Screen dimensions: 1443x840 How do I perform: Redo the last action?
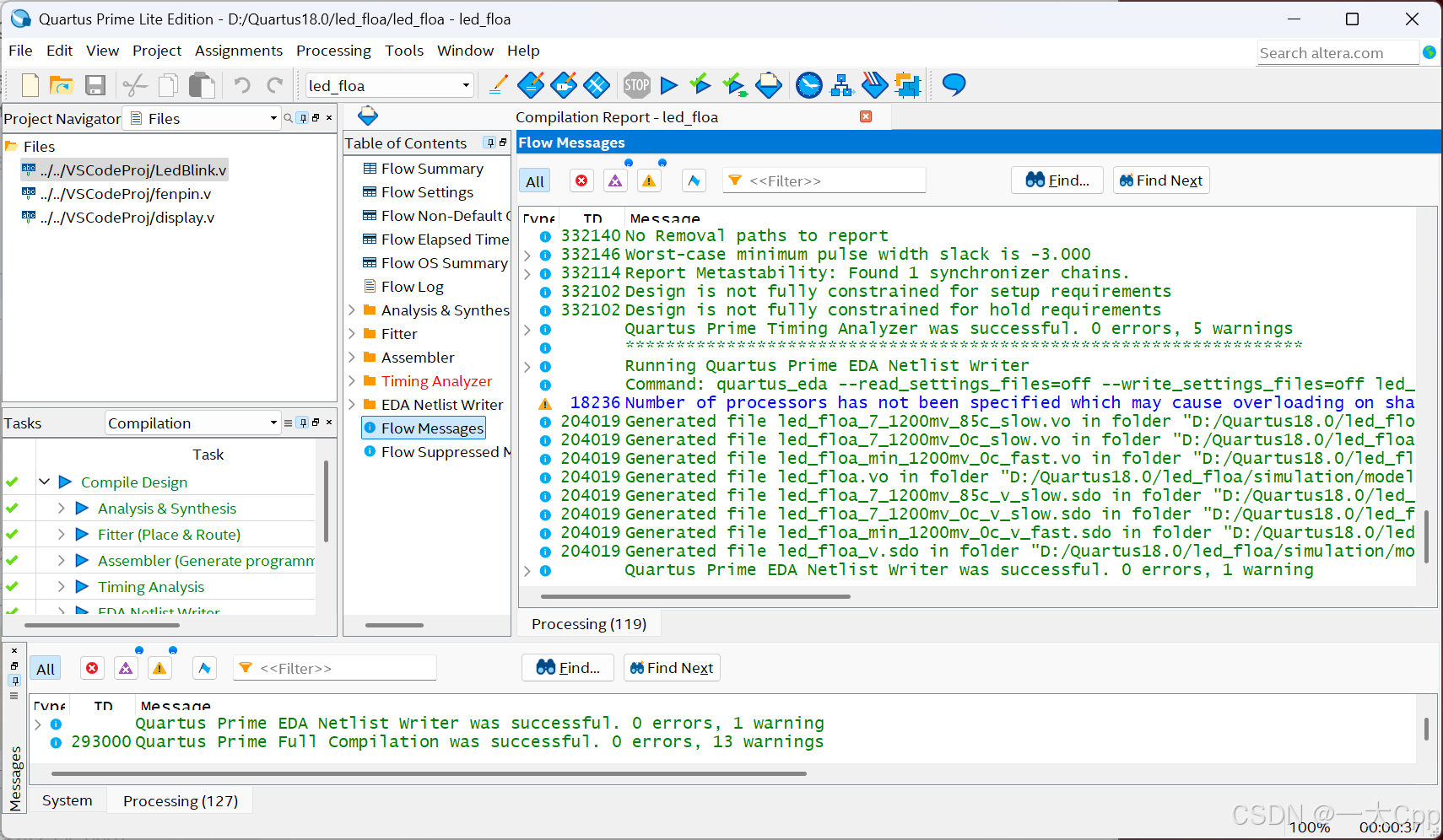(275, 85)
